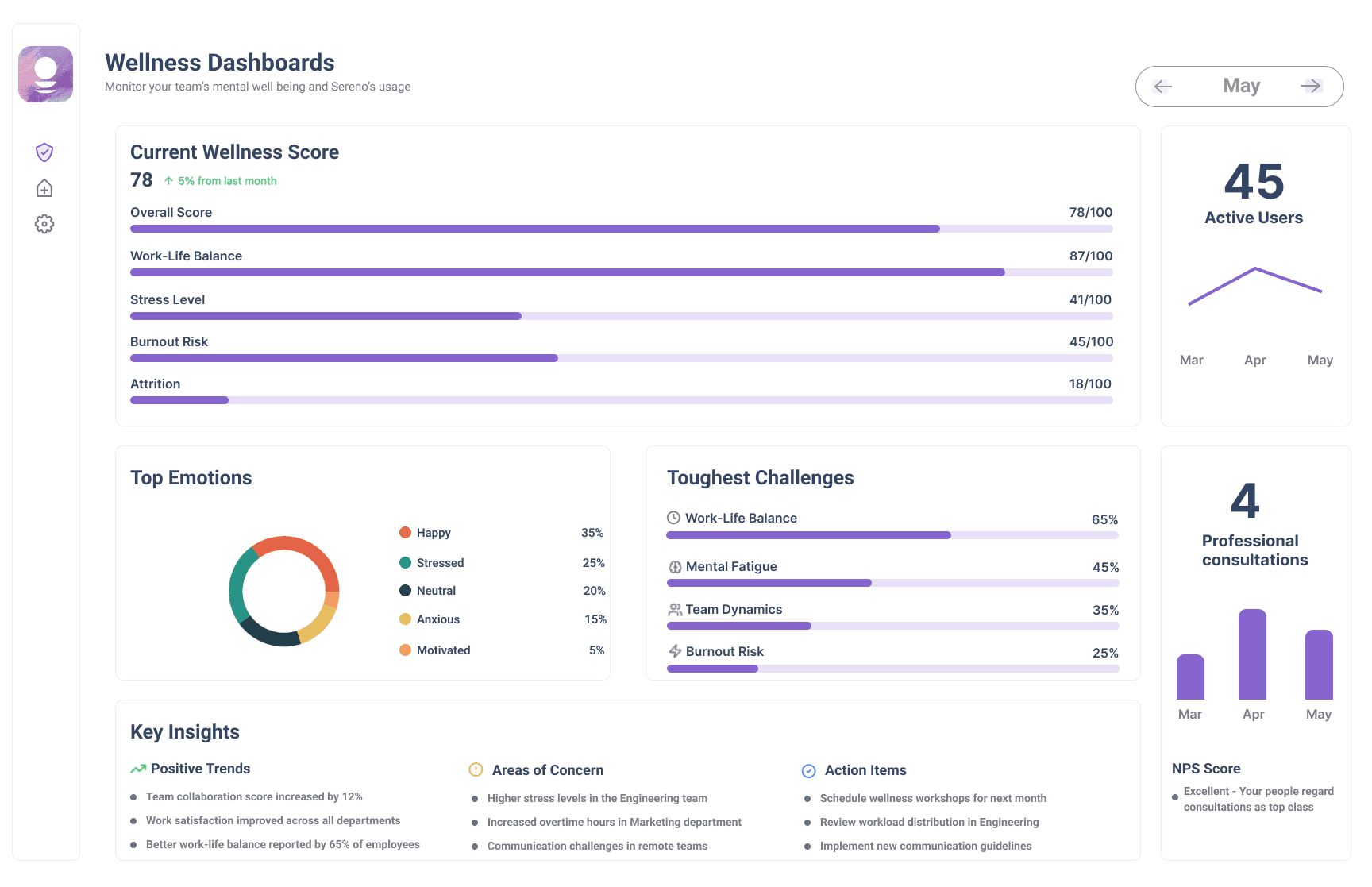The height and width of the screenshot is (887, 1372).
Task: Click the Mar consultations bar
Action: 1190,677
